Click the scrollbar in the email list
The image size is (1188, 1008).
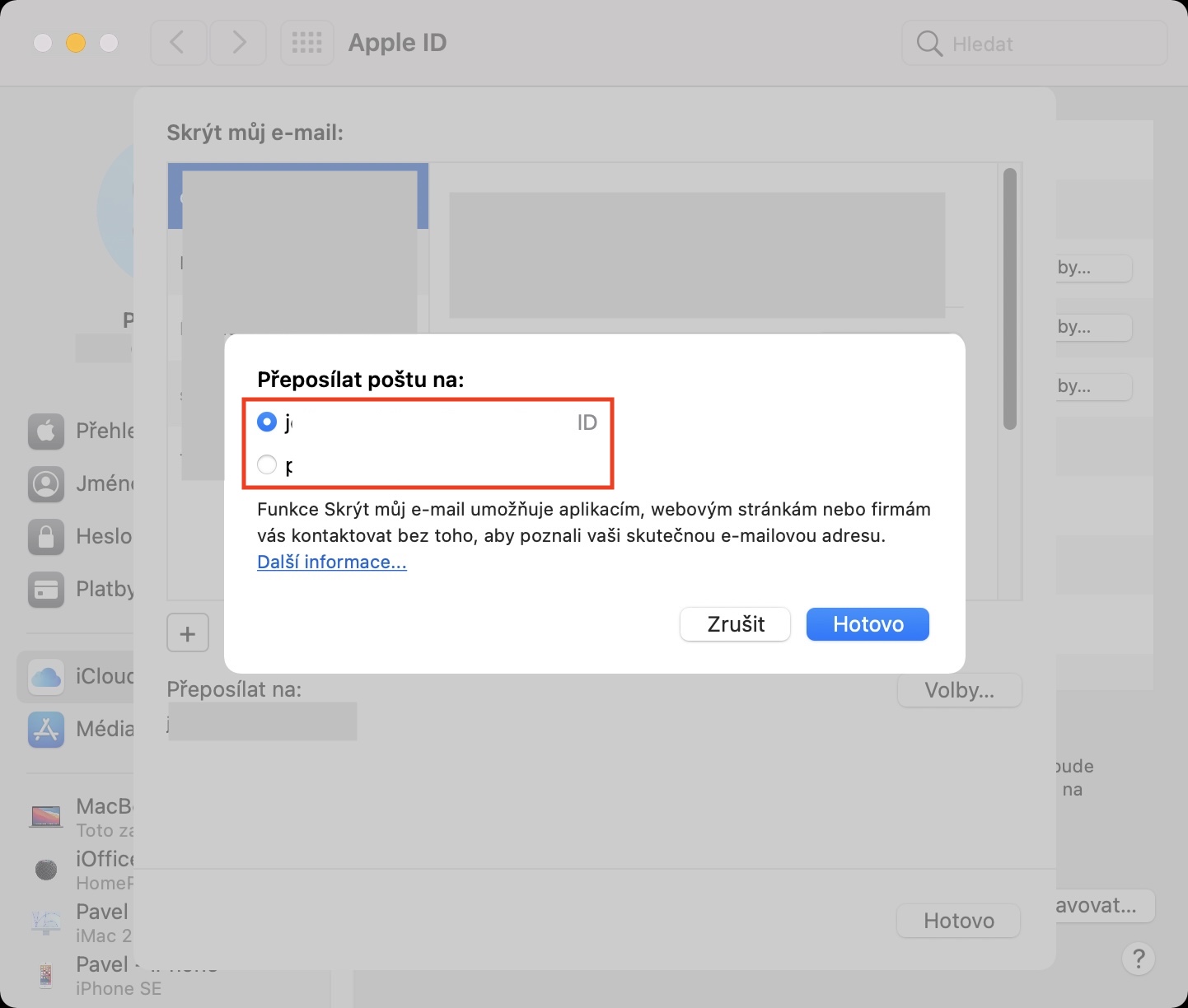click(1010, 299)
